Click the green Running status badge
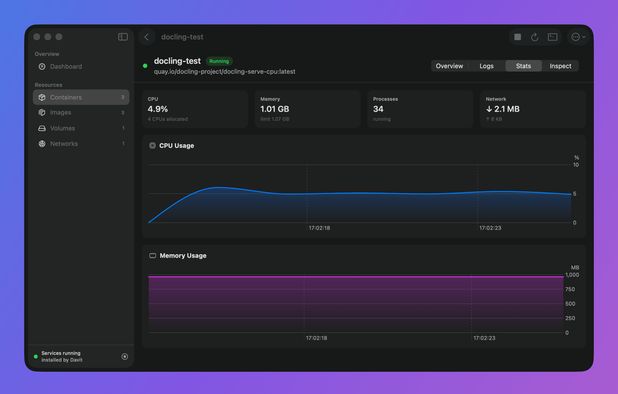Image resolution: width=618 pixels, height=394 pixels. pyautogui.click(x=219, y=61)
